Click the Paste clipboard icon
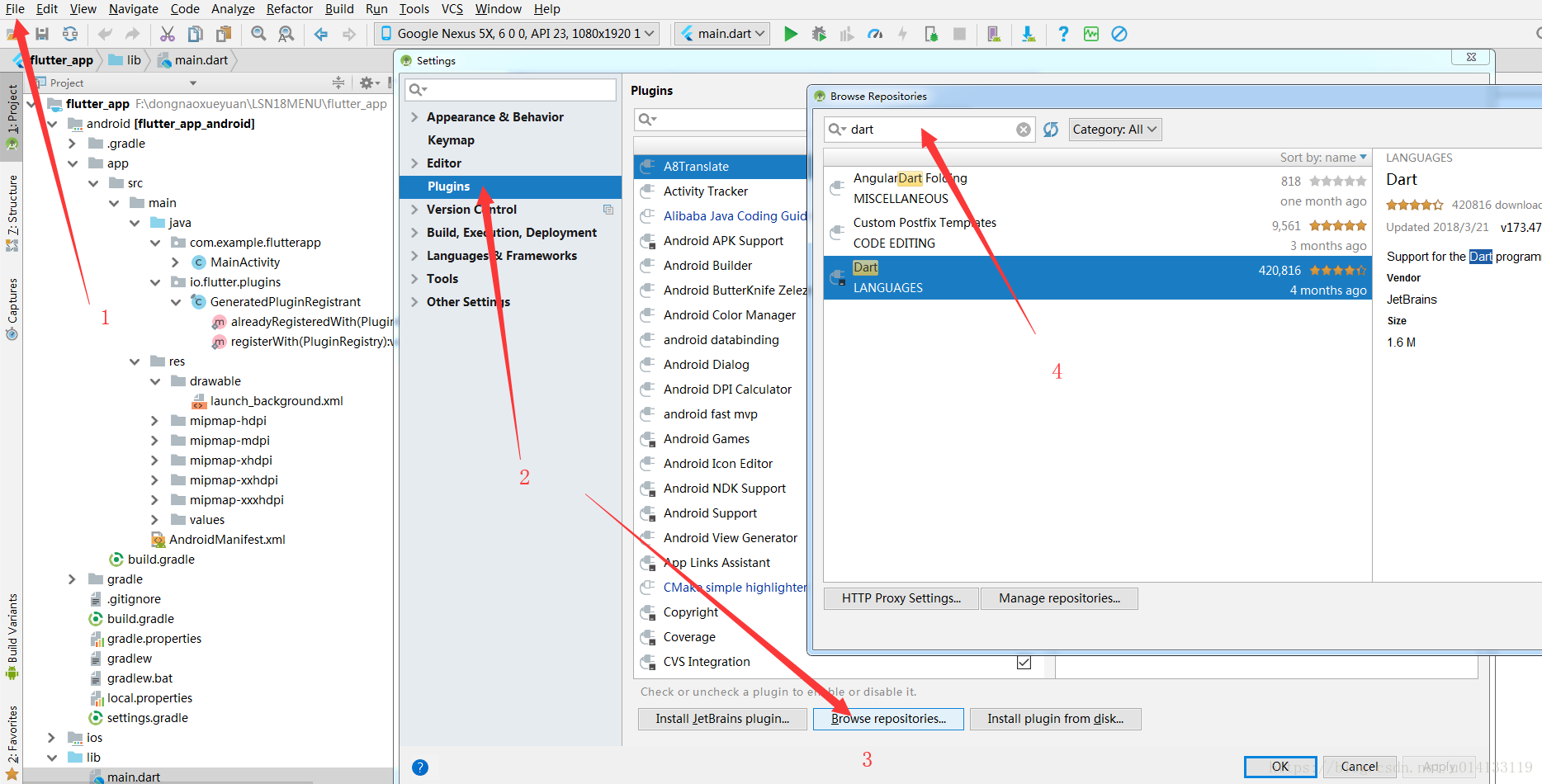 [x=224, y=34]
